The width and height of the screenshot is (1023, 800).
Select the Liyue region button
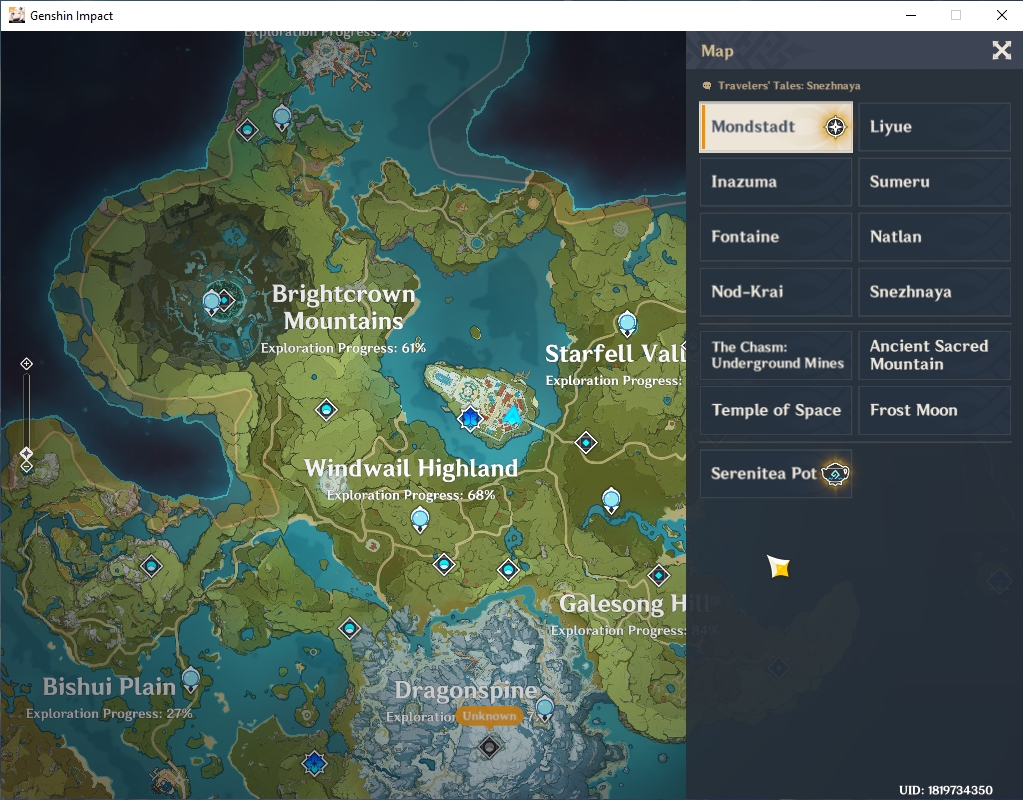(x=934, y=127)
